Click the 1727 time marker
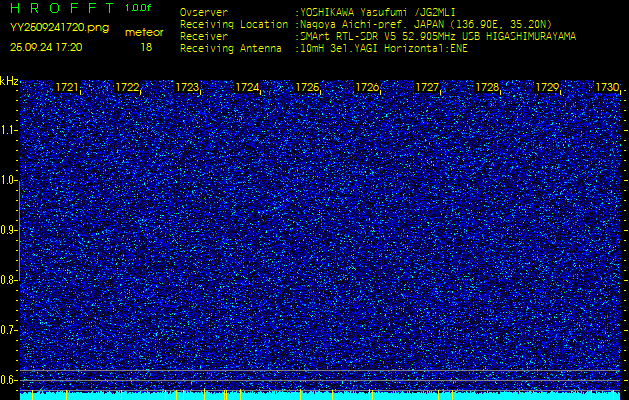Viewport: 629px width, 400px height. pos(427,87)
